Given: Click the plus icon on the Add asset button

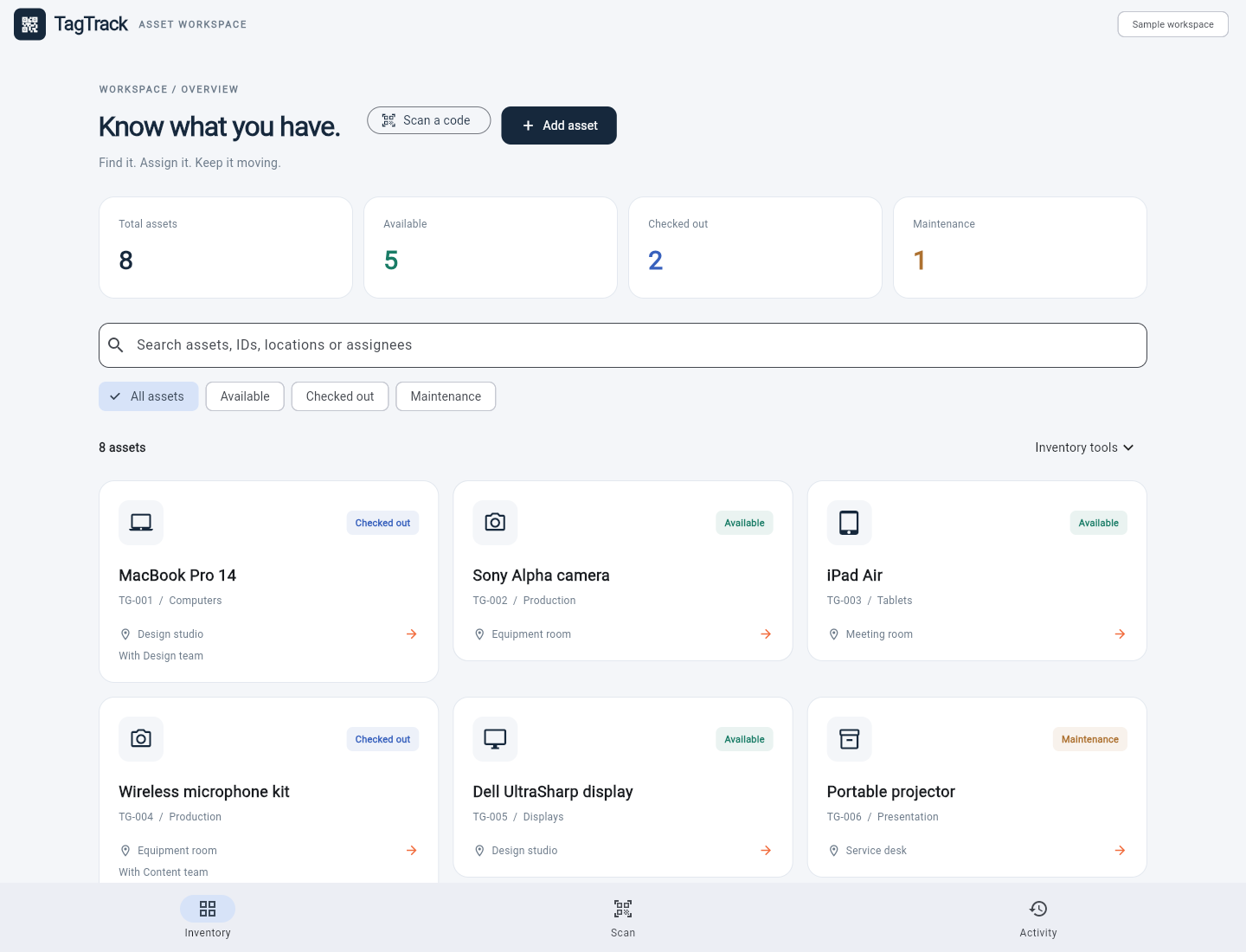Looking at the screenshot, I should 528,125.
